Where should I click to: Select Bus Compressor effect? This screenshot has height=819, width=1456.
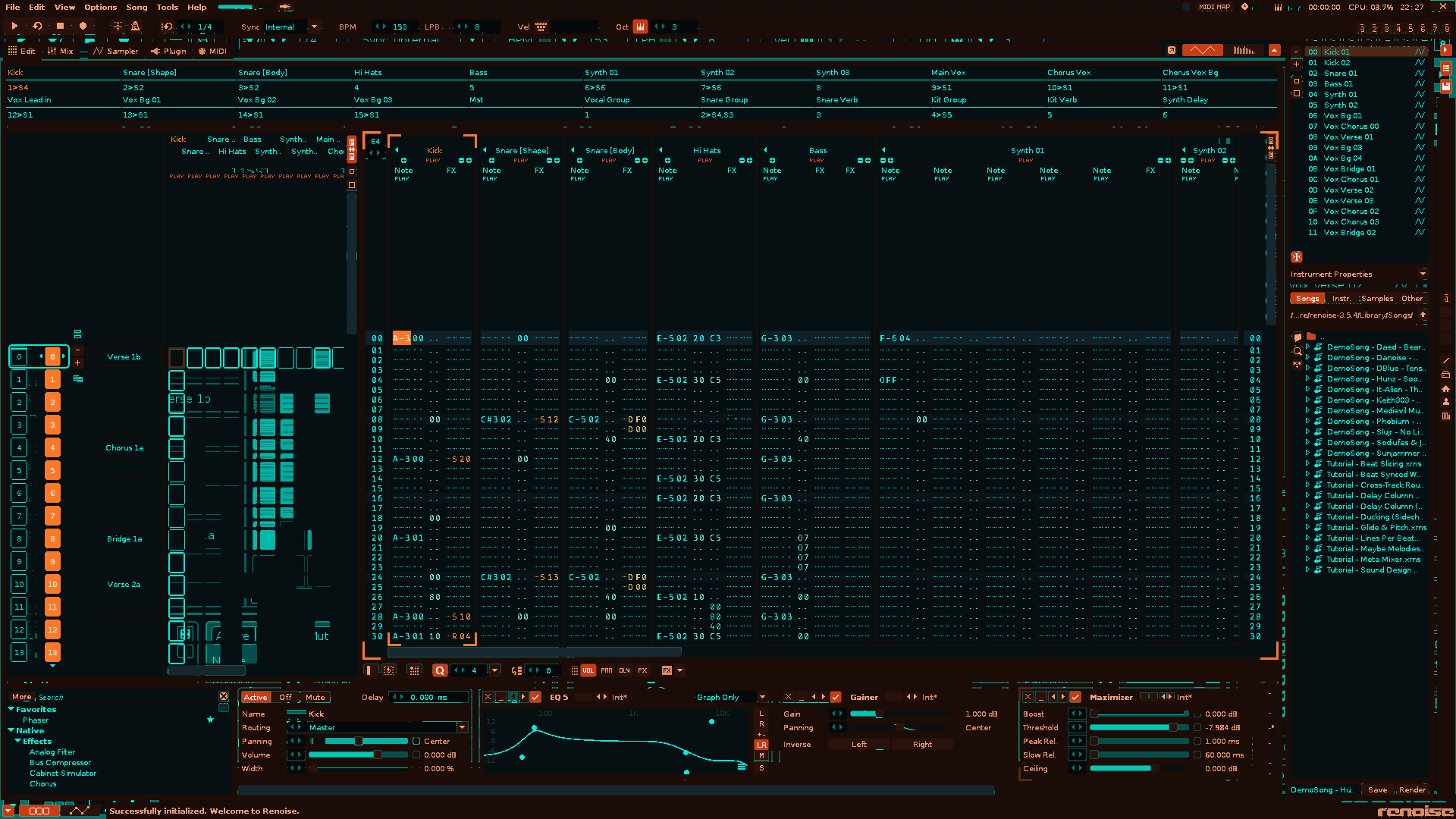point(60,763)
